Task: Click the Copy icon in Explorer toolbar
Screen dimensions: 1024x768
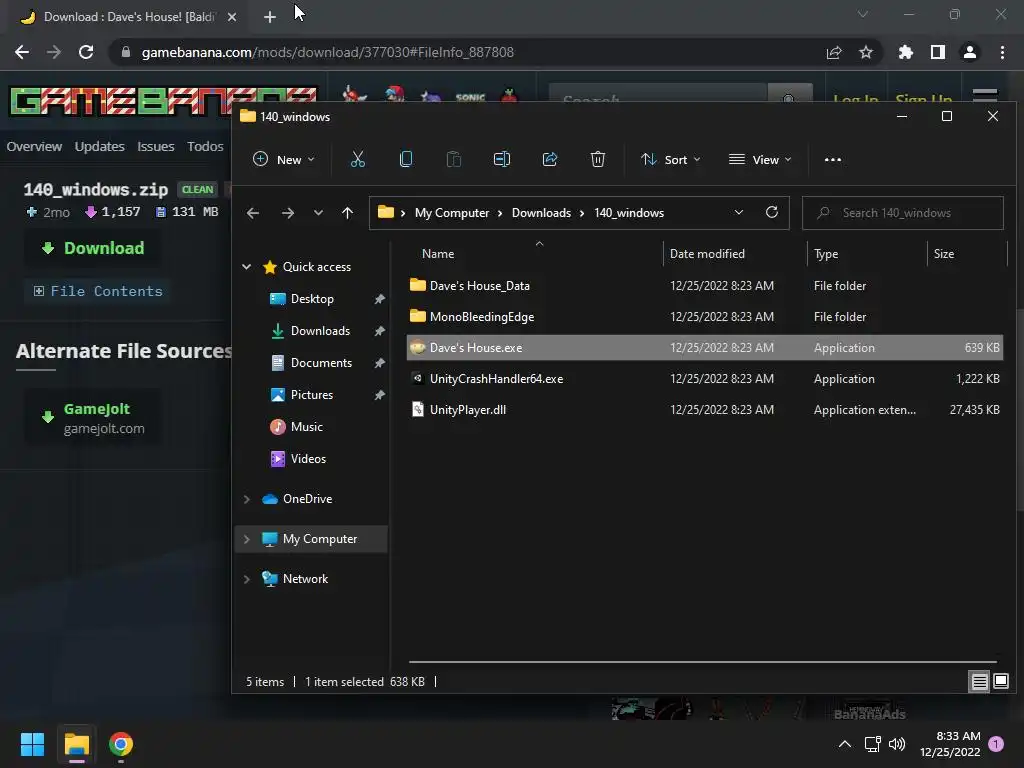Action: coord(406,159)
